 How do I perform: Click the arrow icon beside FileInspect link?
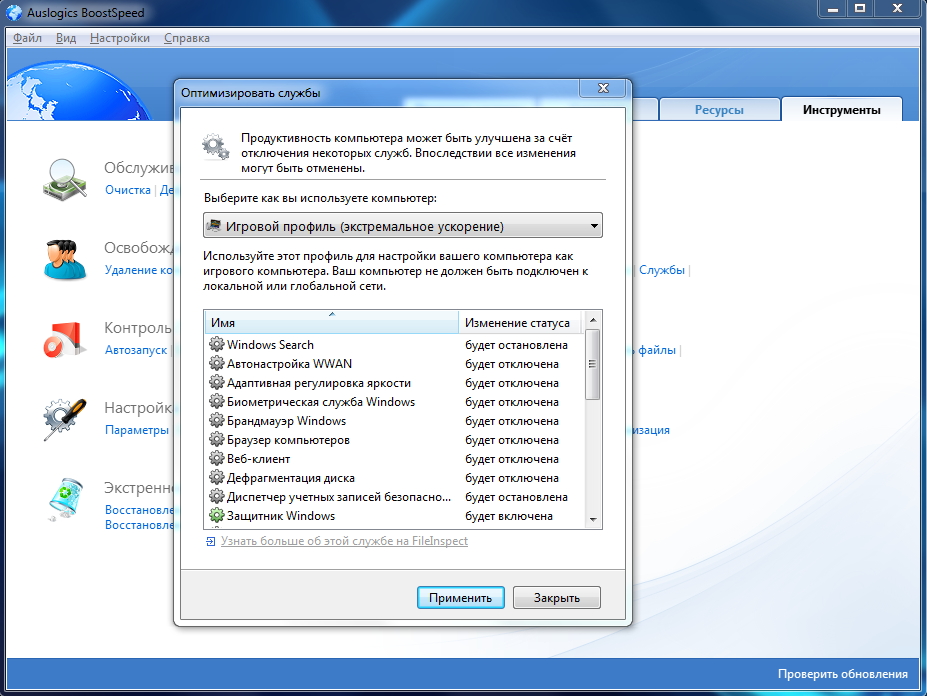[x=210, y=541]
